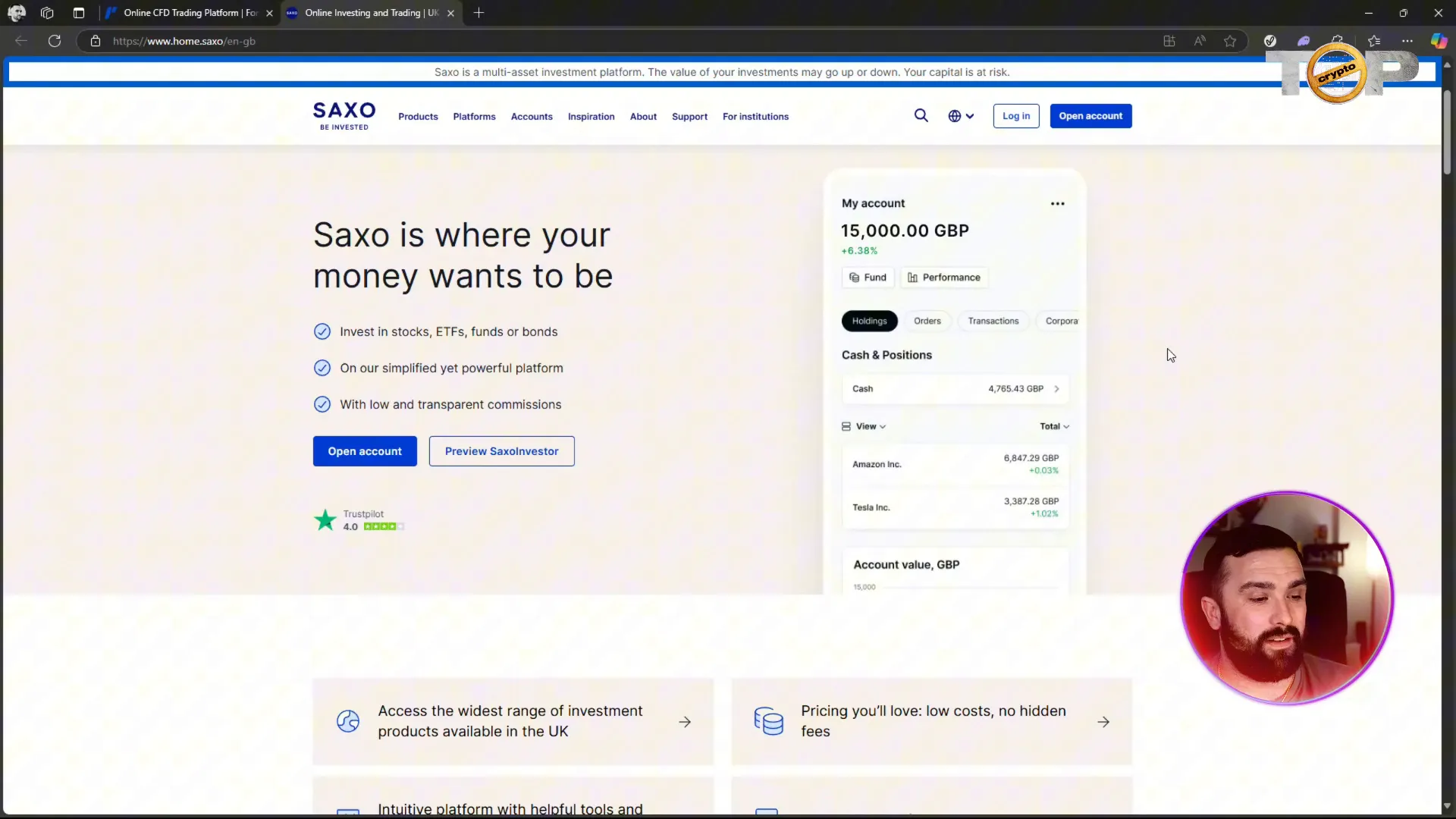Open the favorites list icon in toolbar
This screenshot has height=819, width=1456.
[1374, 41]
